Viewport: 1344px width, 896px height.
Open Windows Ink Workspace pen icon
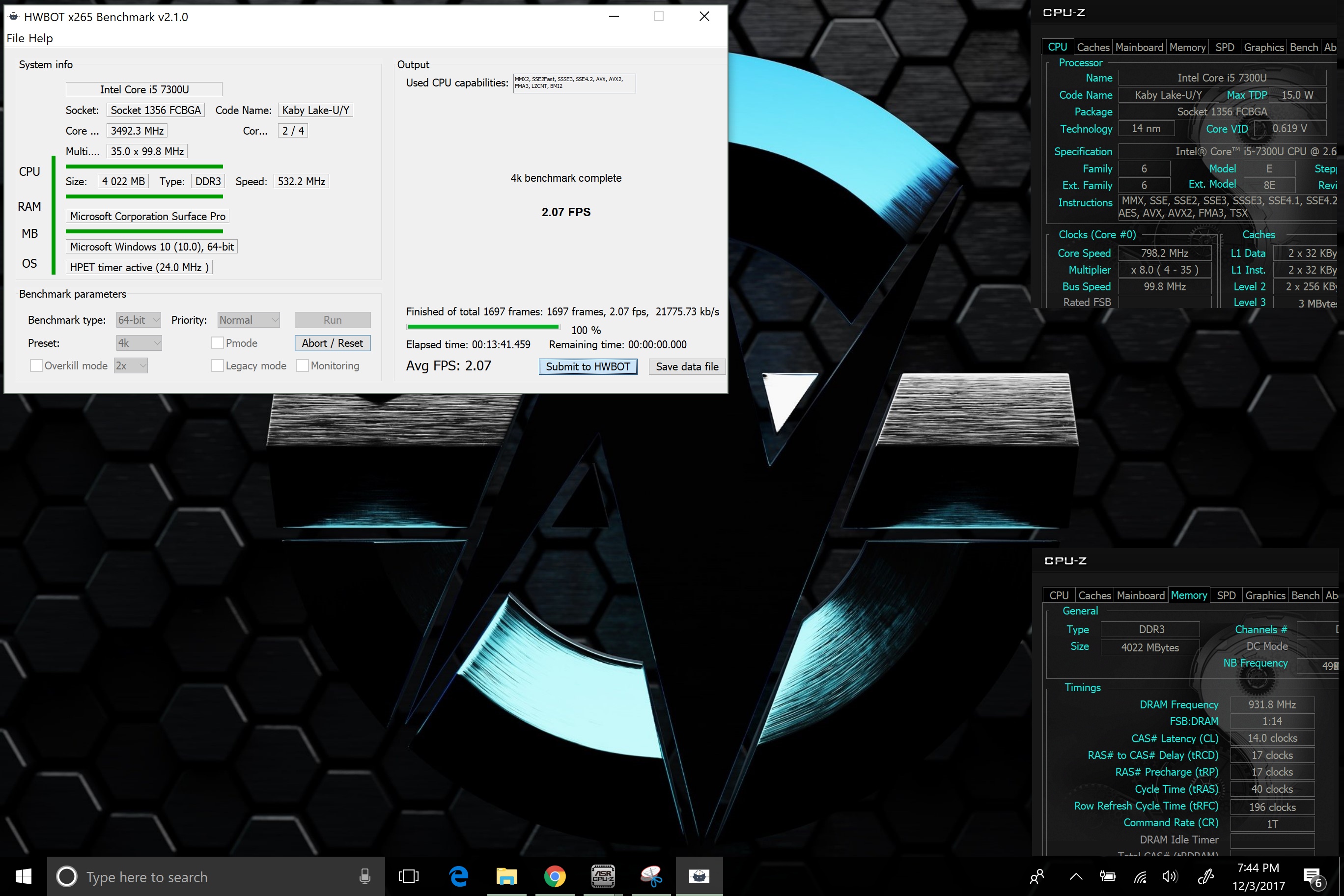pyautogui.click(x=1205, y=876)
